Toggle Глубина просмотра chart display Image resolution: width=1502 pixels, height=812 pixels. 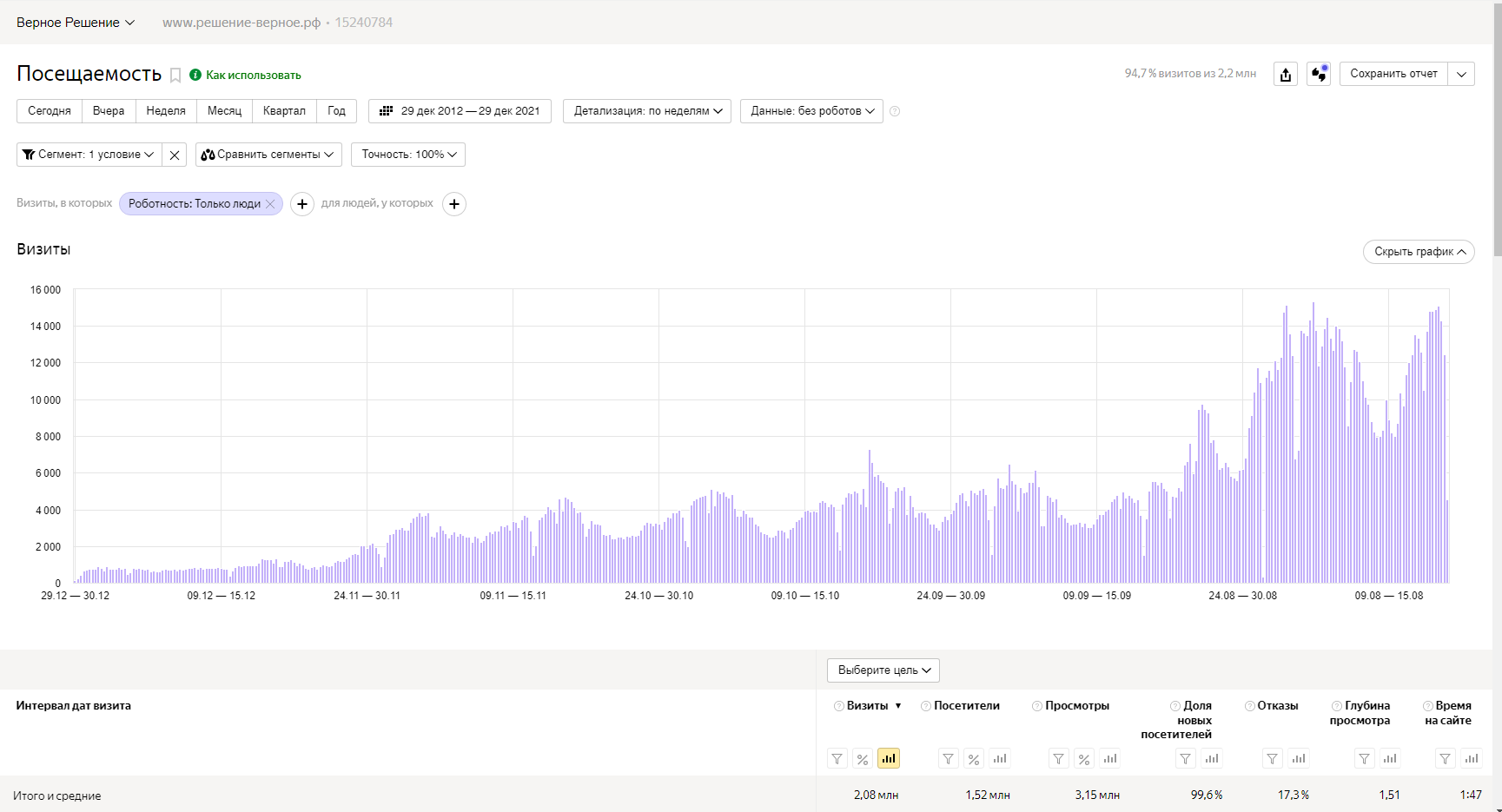tap(1390, 759)
